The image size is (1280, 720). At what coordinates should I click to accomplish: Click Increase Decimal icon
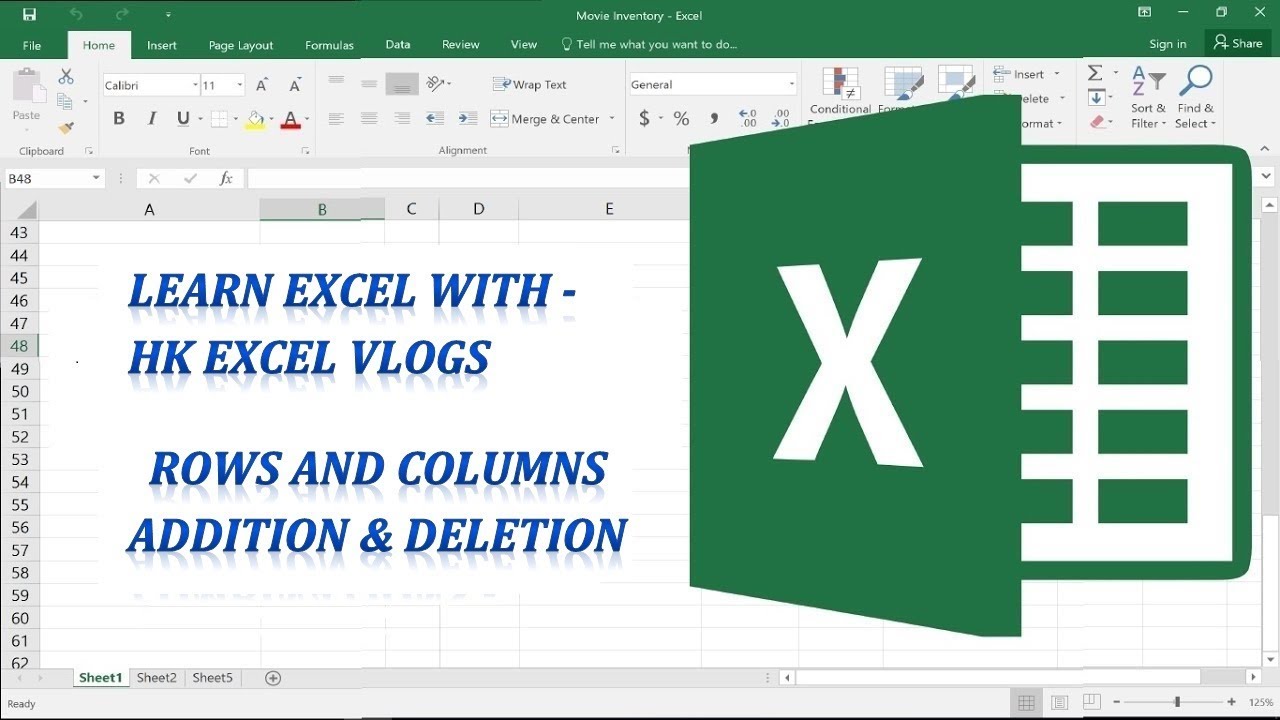click(748, 118)
